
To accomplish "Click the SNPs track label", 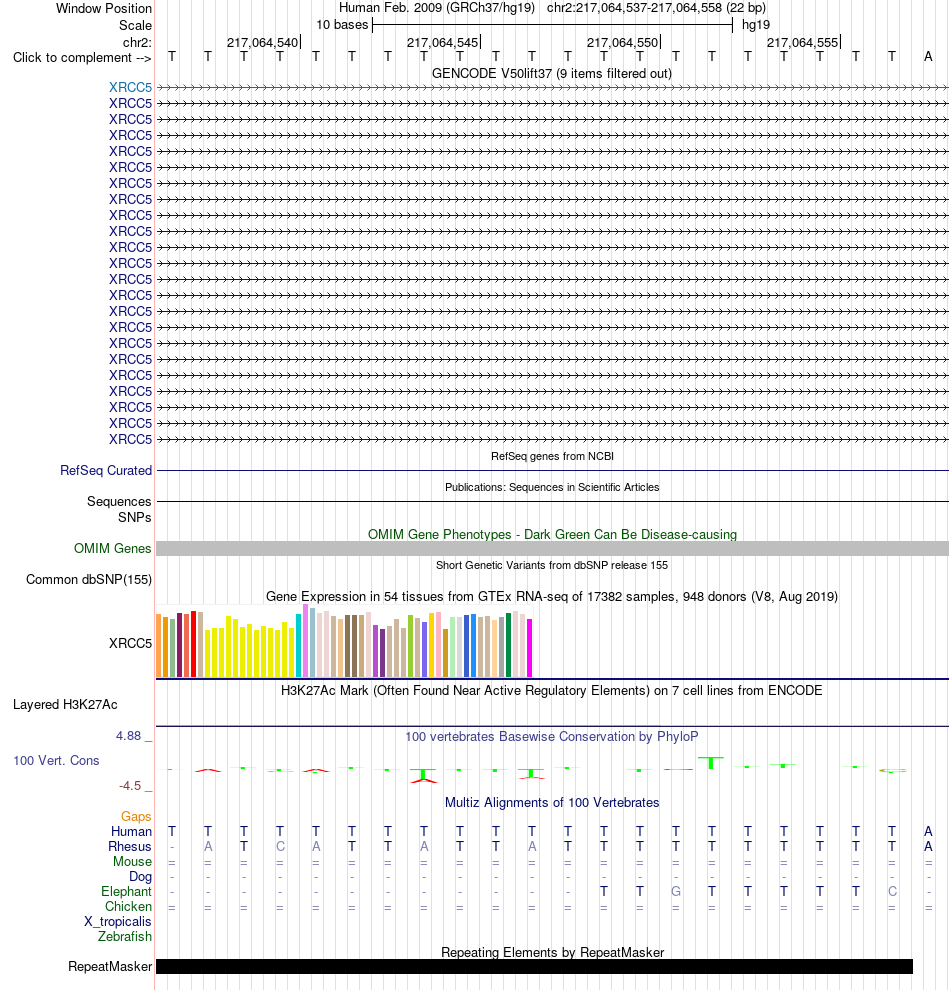I will pos(134,517).
